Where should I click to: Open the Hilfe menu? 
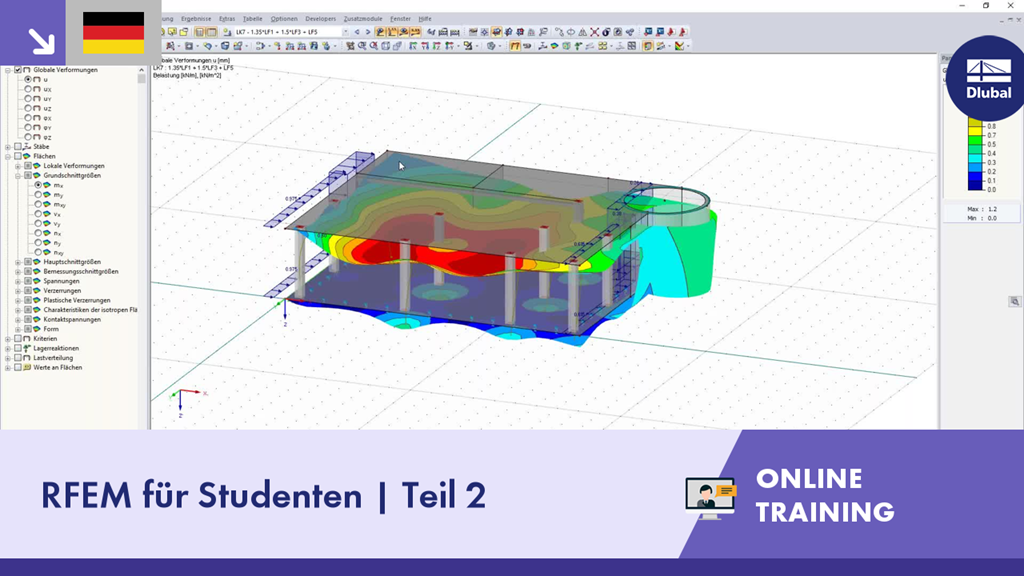point(424,19)
